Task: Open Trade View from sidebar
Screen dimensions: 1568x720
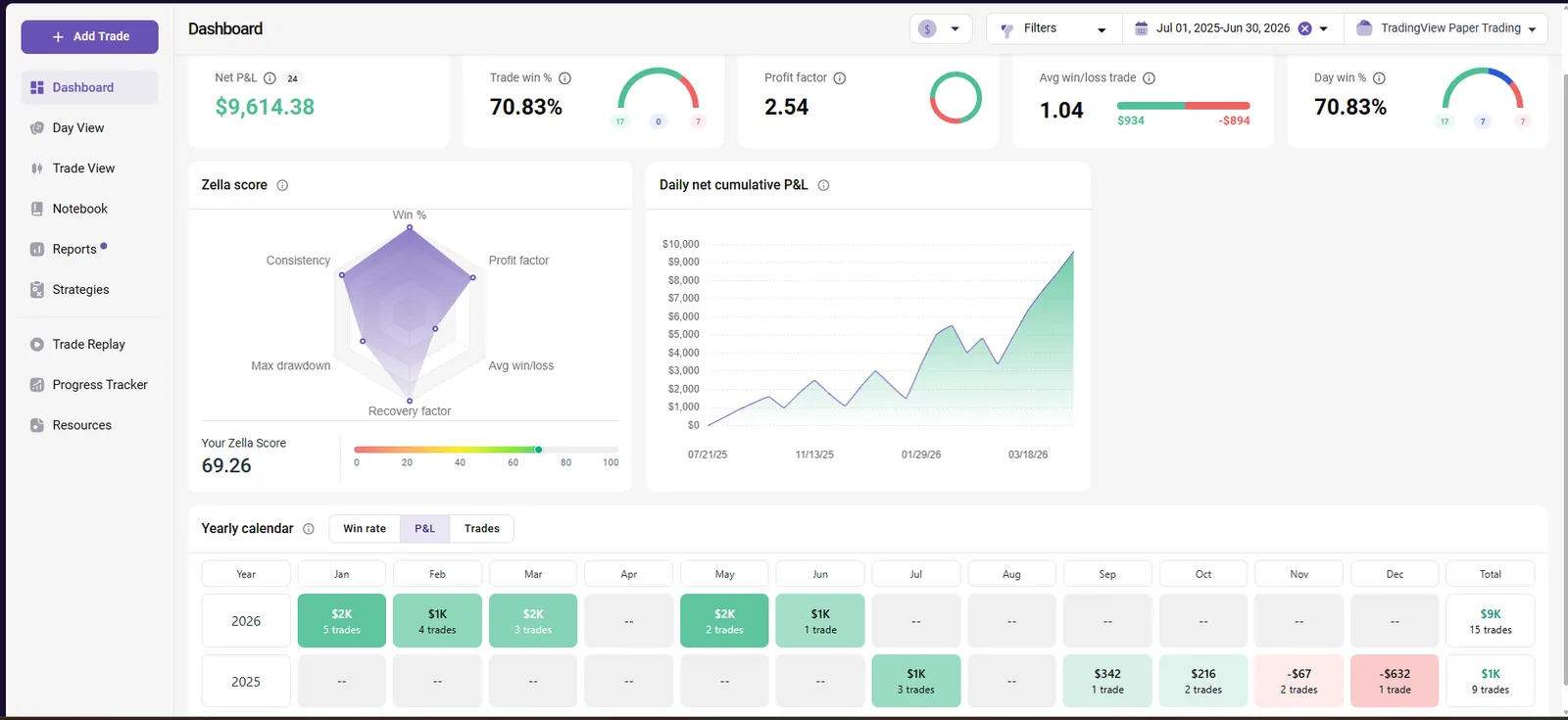Action: 89,168
